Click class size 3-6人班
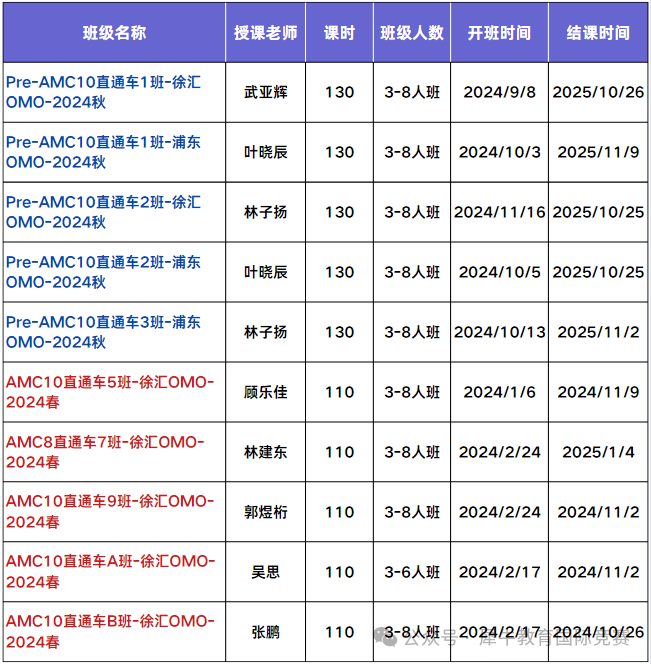Image resolution: width=651 pixels, height=664 pixels. coord(412,573)
